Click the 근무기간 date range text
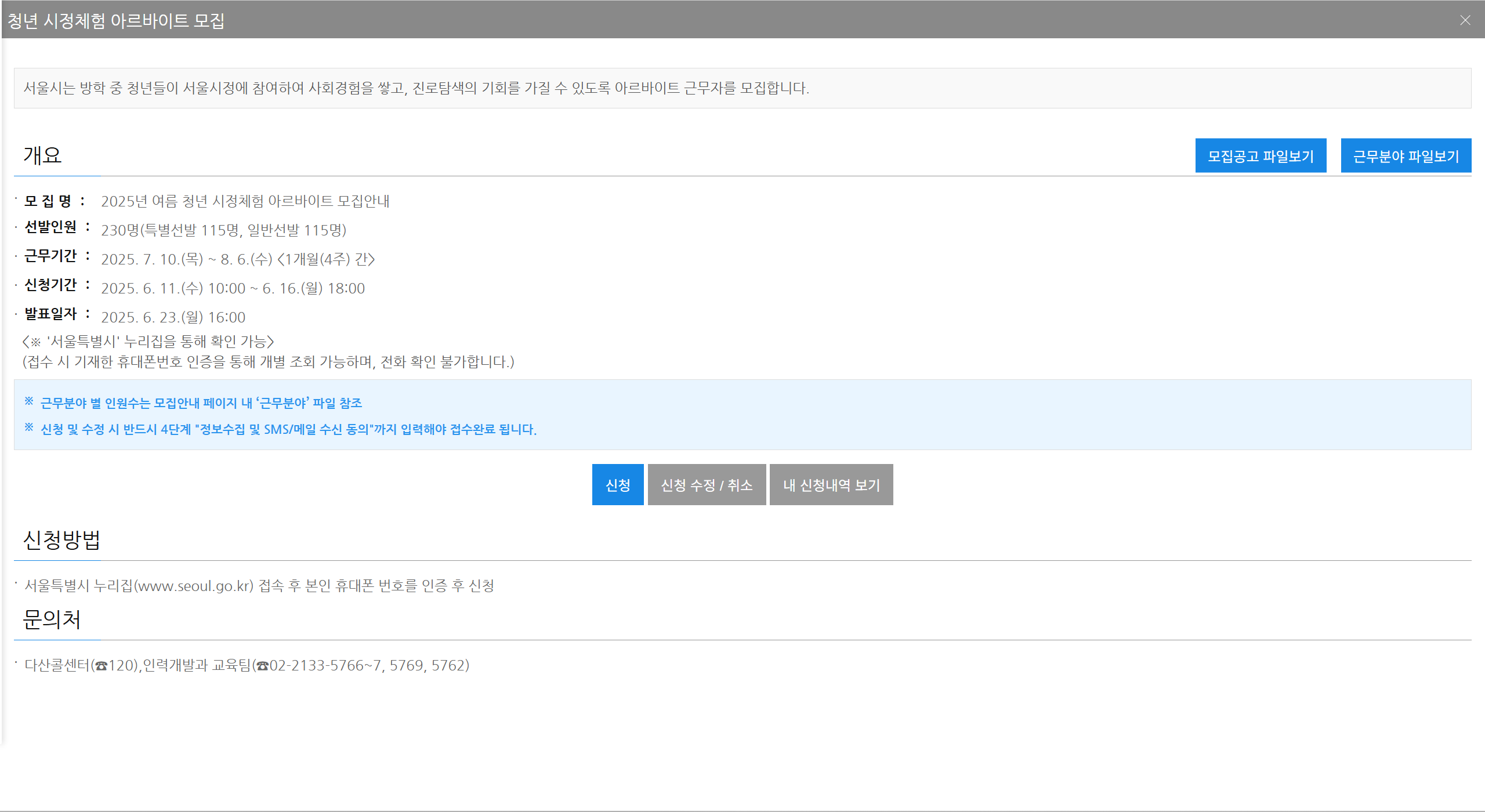 (x=238, y=259)
